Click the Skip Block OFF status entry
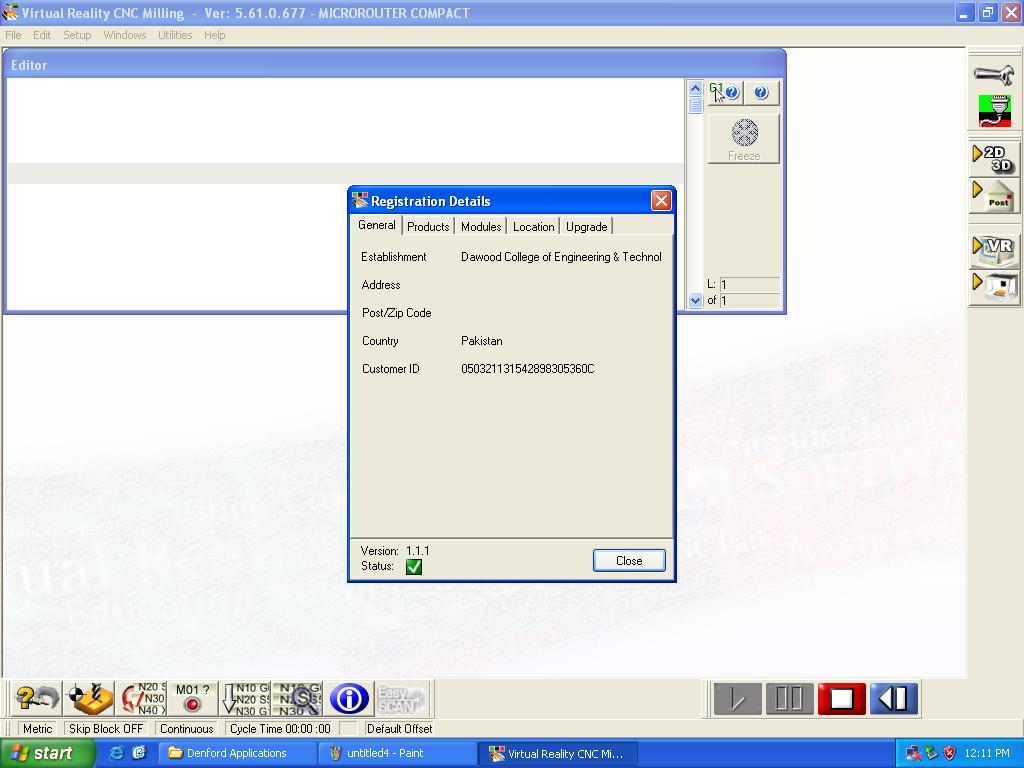This screenshot has width=1024, height=768. (106, 729)
